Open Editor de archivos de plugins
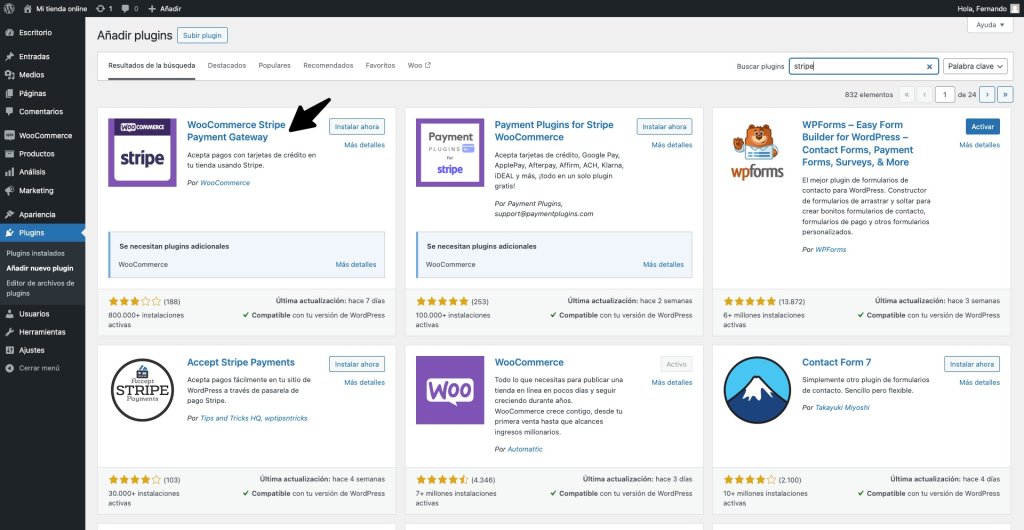The image size is (1024, 530). coord(40,288)
